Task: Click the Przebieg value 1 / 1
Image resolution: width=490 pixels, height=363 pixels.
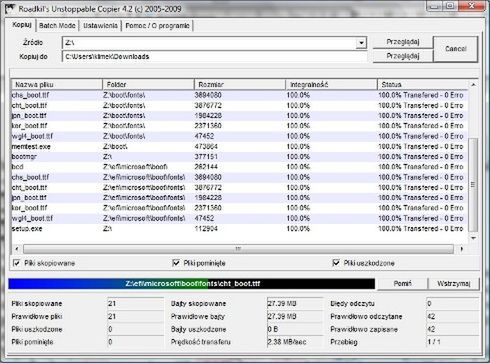Action: coord(453,342)
